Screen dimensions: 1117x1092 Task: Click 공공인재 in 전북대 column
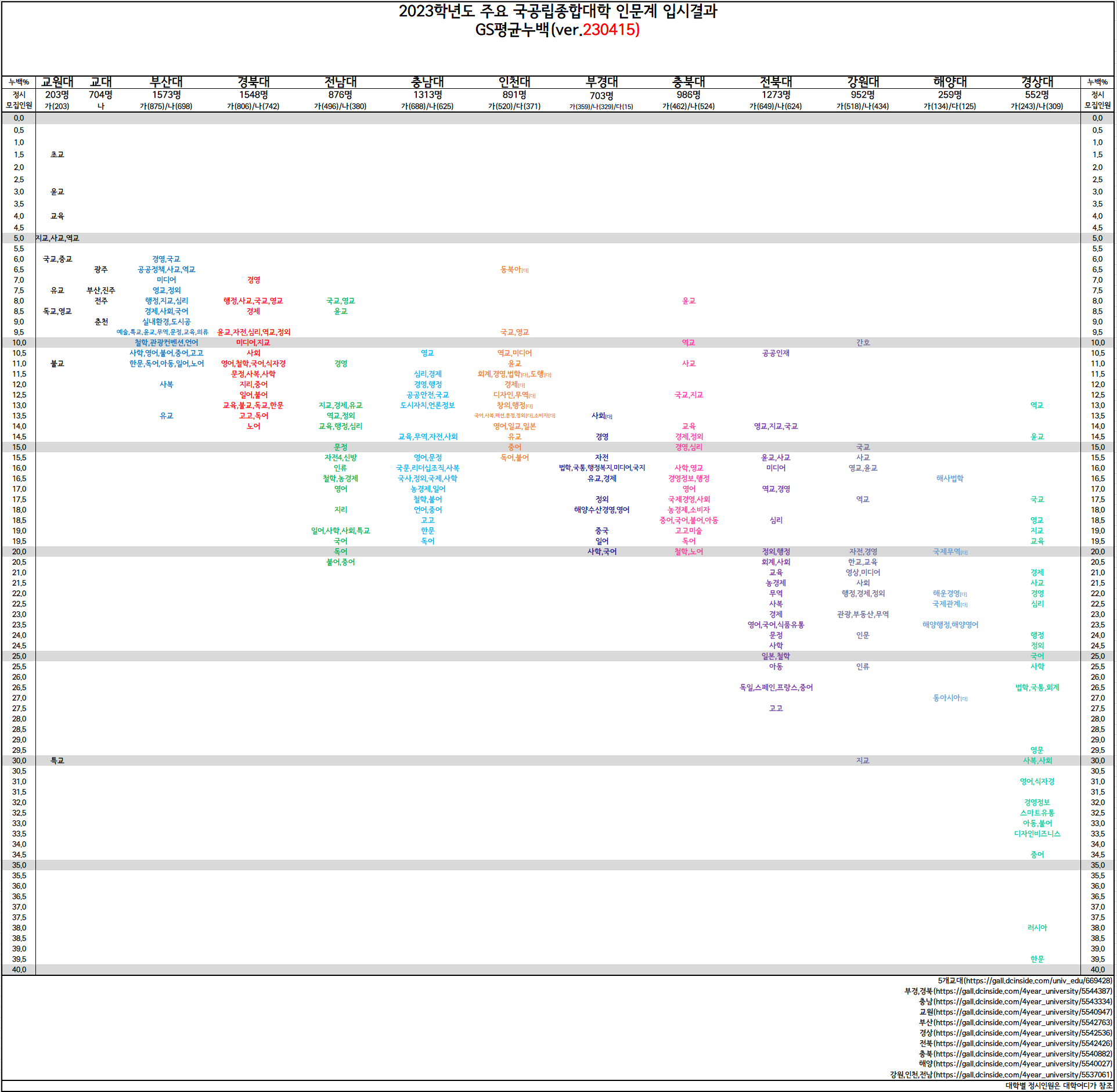tap(776, 353)
